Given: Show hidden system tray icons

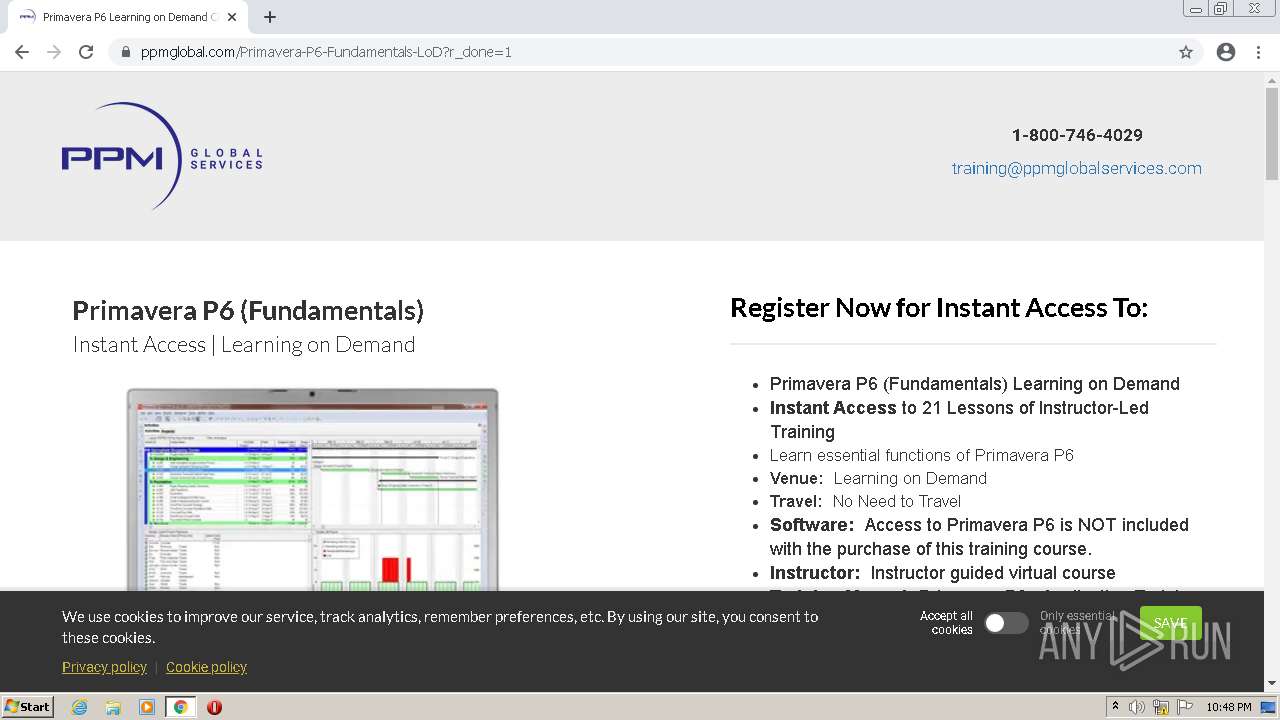Looking at the screenshot, I should 1116,707.
